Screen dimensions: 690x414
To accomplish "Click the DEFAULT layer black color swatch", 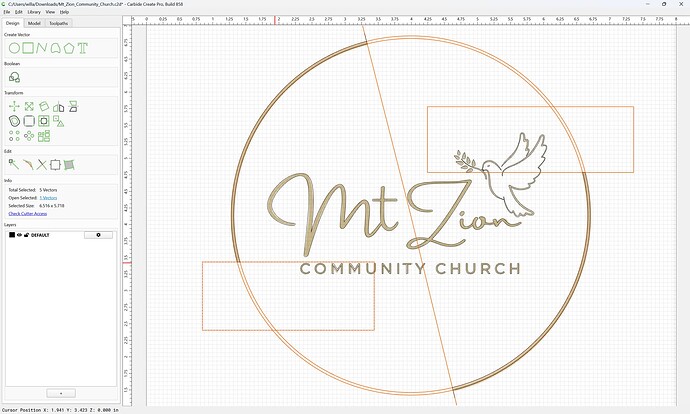I will (12, 235).
